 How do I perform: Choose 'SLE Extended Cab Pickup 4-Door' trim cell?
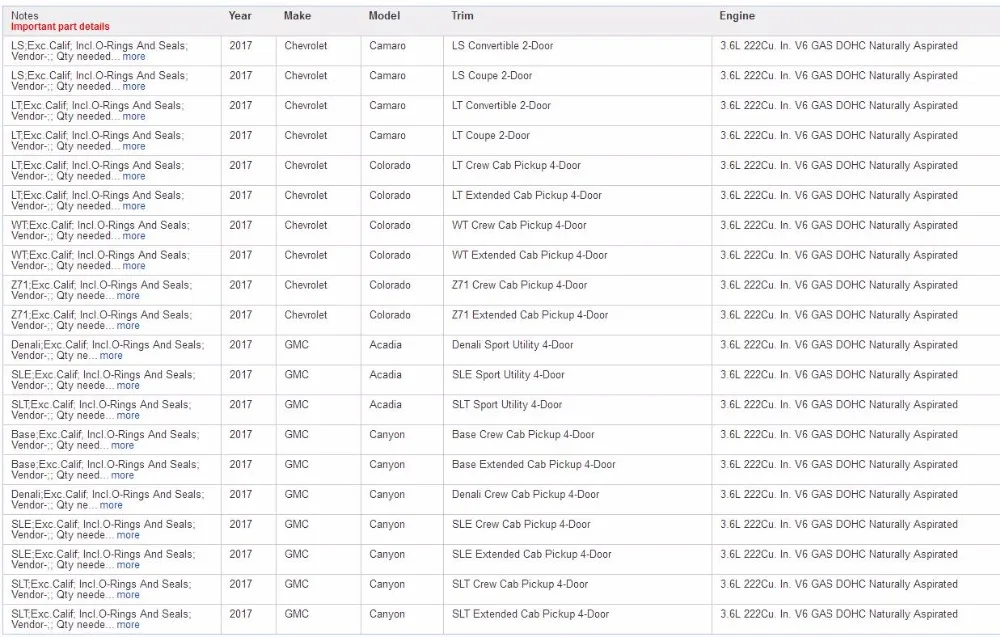pos(532,555)
